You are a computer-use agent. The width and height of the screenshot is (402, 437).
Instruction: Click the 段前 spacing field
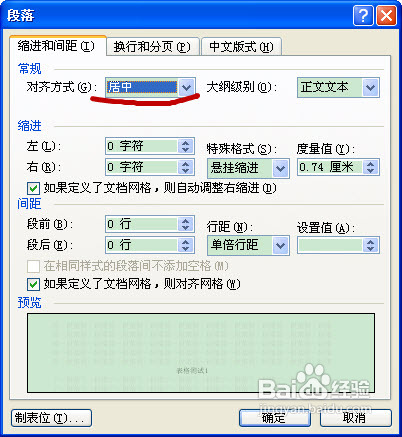click(x=142, y=224)
